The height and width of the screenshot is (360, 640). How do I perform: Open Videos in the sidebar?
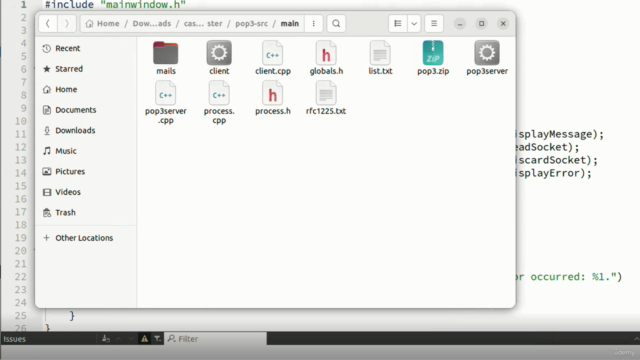point(86,192)
